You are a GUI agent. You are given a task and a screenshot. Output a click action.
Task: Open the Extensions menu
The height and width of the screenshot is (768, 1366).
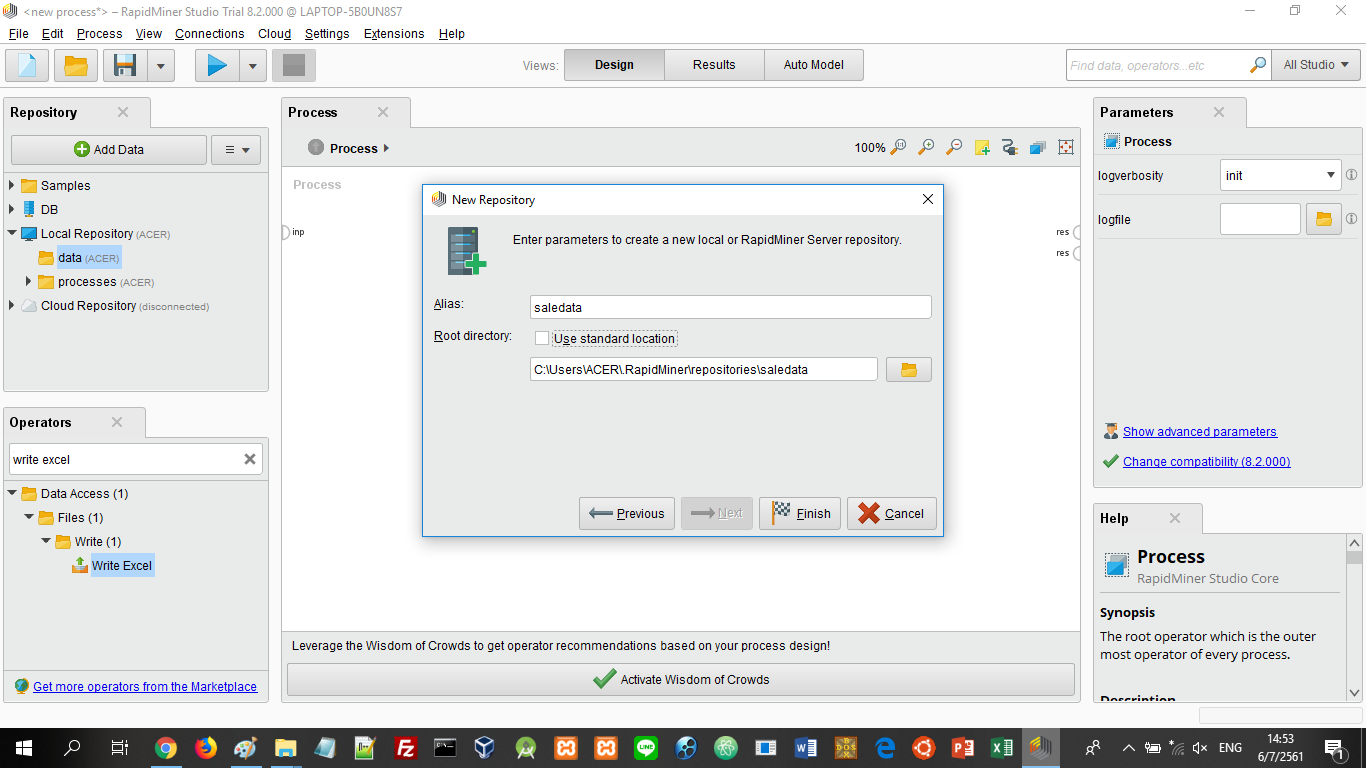pos(393,33)
